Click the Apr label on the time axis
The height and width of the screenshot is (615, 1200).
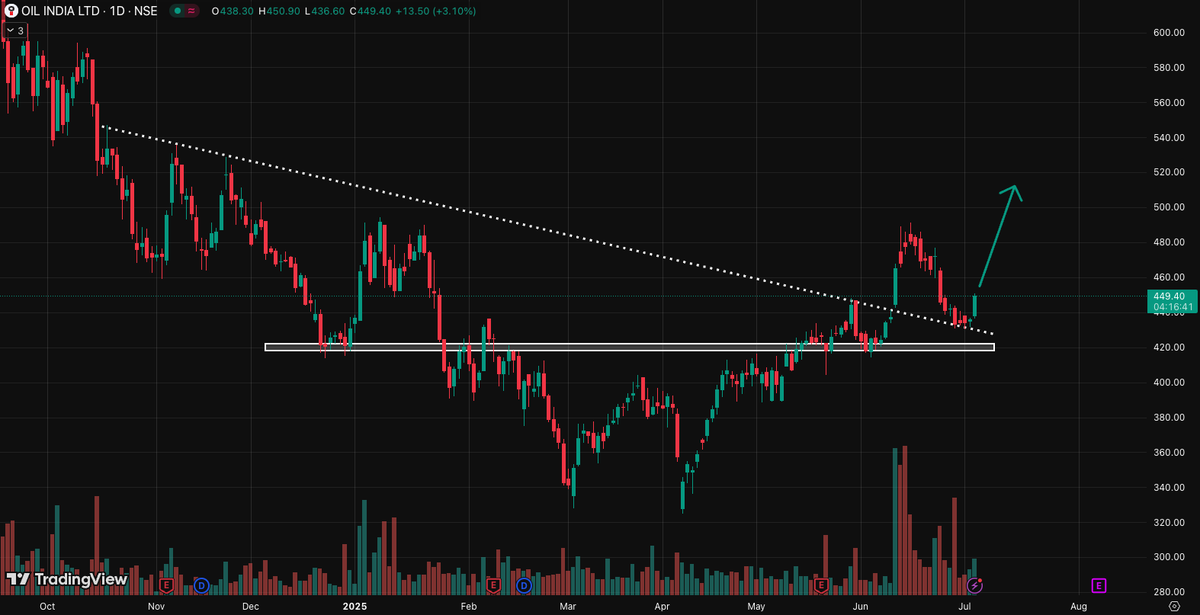pos(662,606)
